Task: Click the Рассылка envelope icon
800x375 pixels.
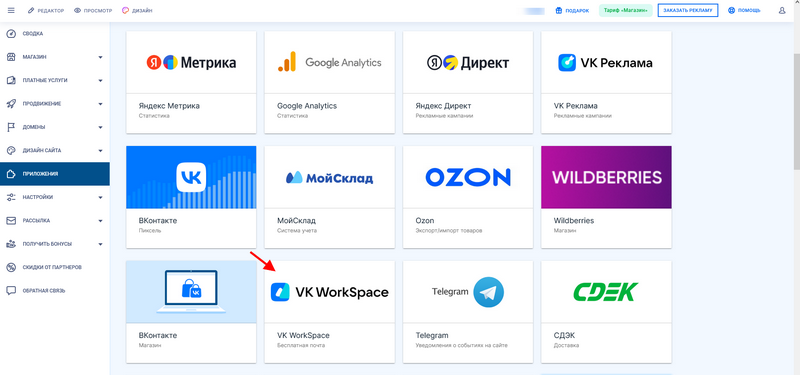Action: (11, 221)
